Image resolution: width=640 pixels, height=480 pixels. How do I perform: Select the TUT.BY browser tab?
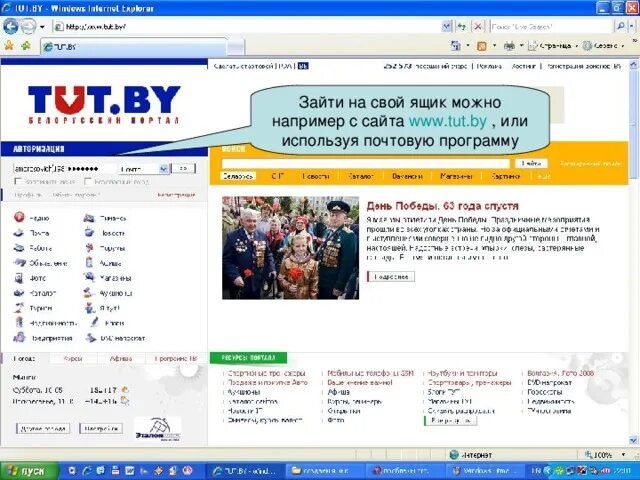[x=133, y=47]
